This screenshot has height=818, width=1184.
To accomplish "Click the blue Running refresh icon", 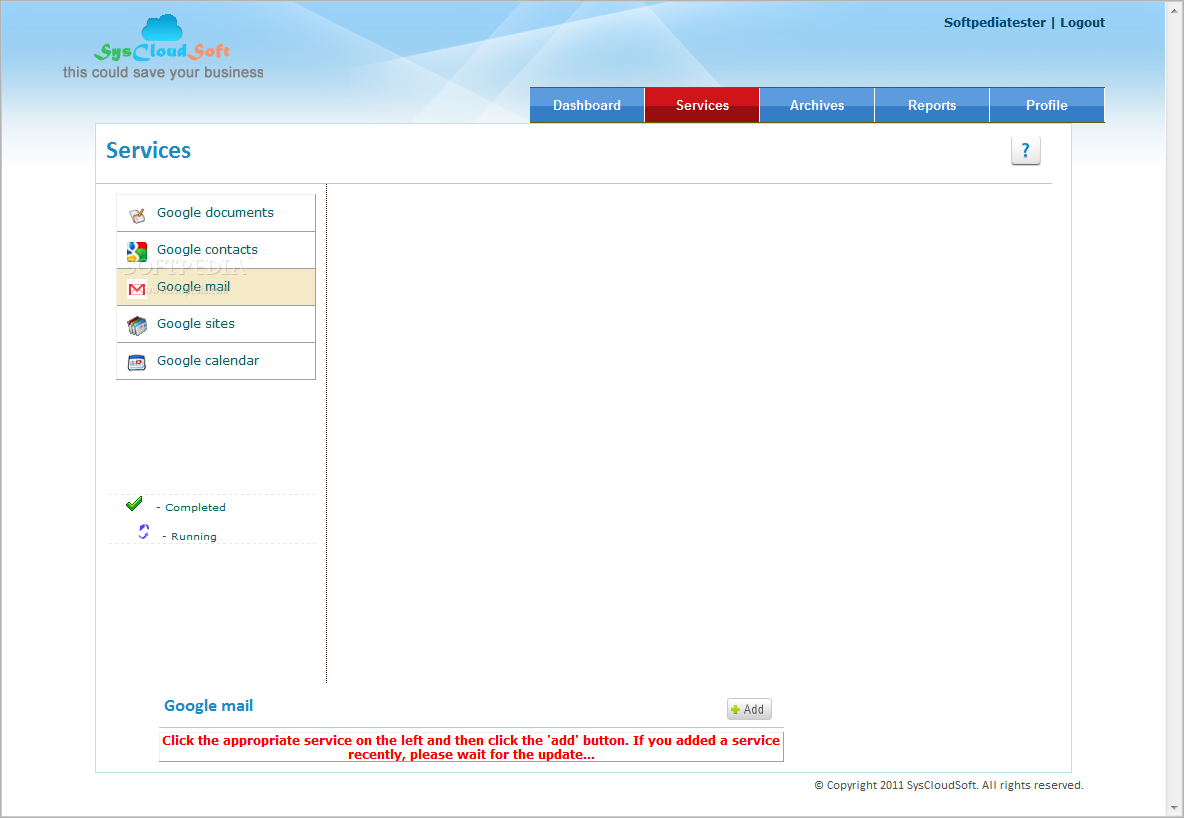I will pyautogui.click(x=143, y=531).
